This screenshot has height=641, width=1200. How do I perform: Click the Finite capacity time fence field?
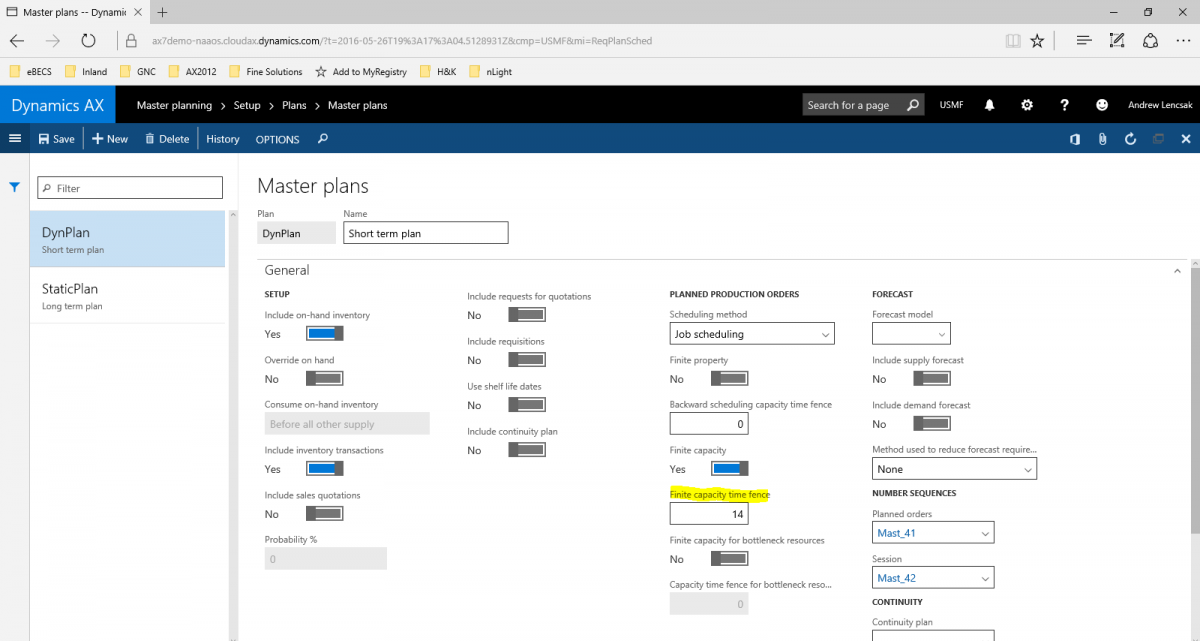tap(710, 513)
